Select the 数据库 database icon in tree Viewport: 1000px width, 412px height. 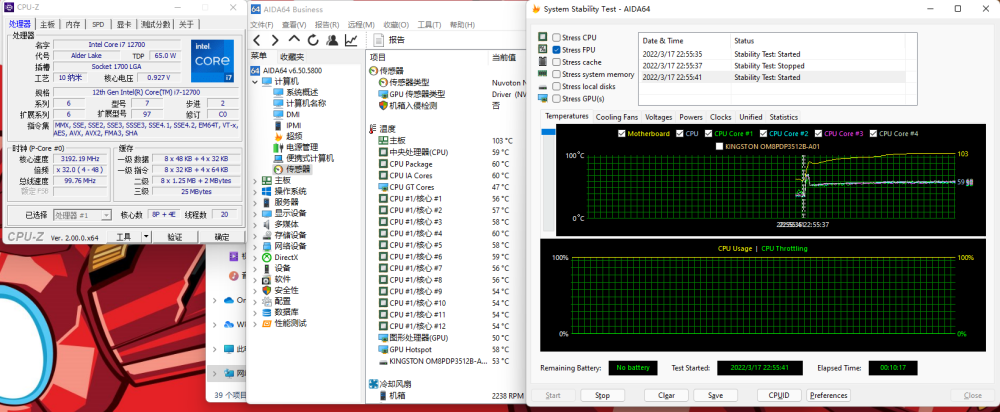(267, 312)
